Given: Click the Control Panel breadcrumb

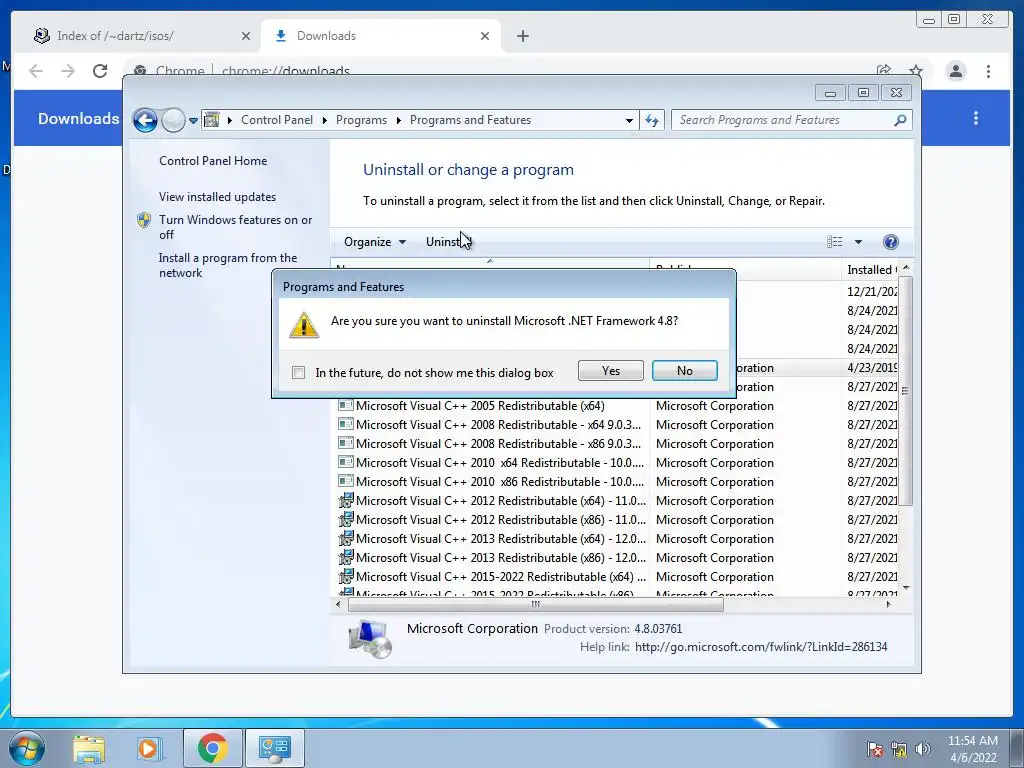Looking at the screenshot, I should (277, 120).
